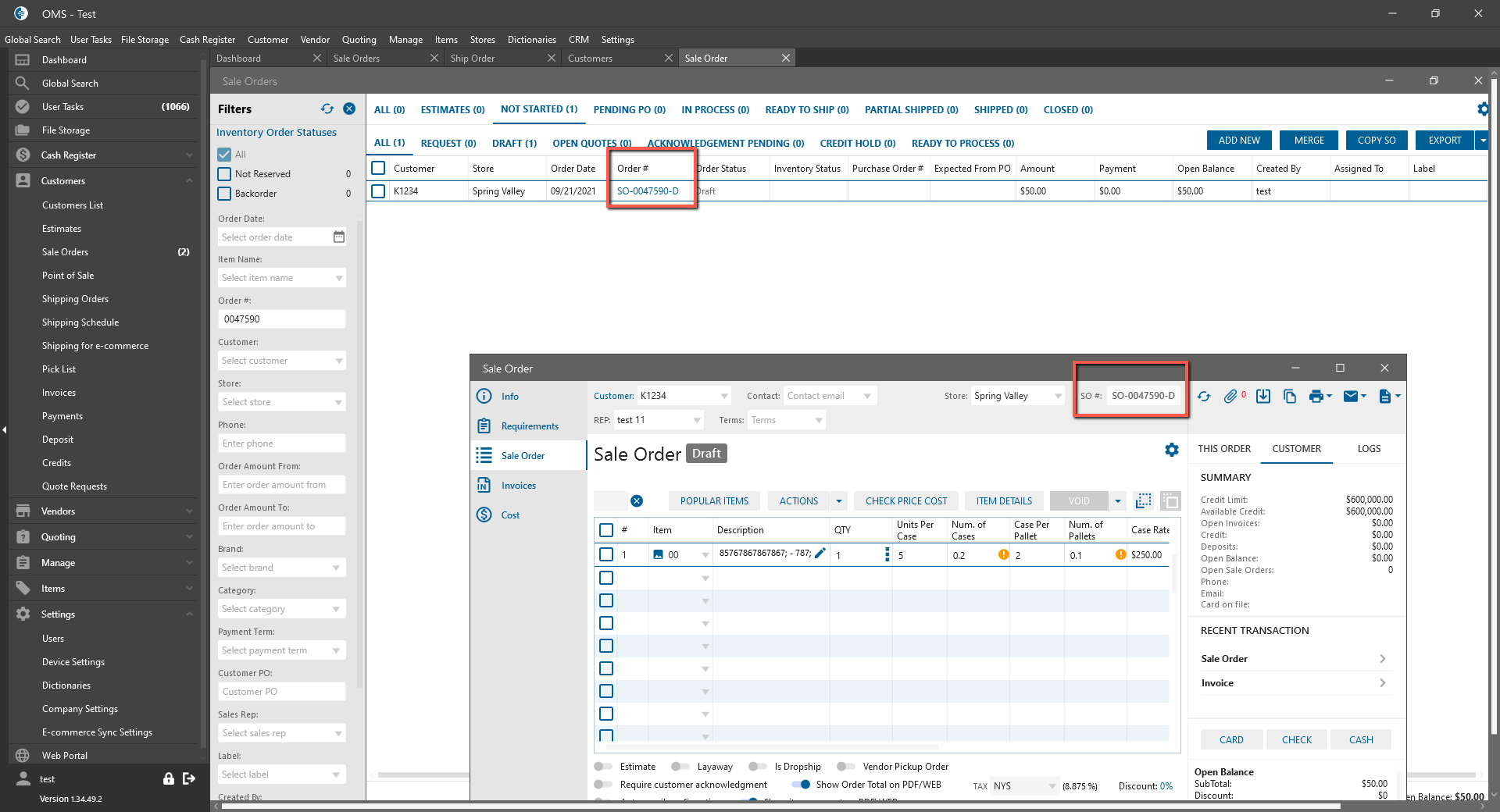Click the copy order icon

[x=1290, y=397]
